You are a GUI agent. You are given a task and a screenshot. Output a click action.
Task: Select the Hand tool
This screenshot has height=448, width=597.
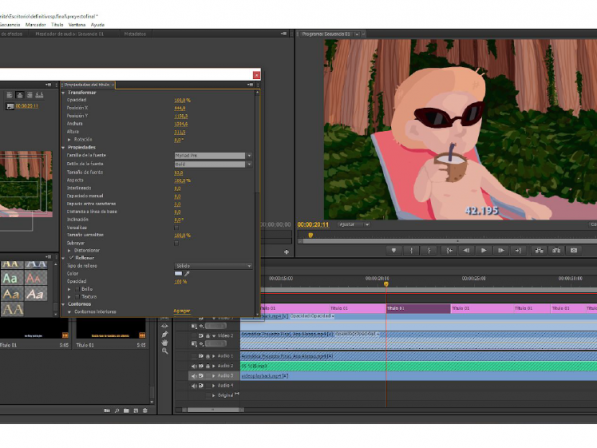pos(164,343)
